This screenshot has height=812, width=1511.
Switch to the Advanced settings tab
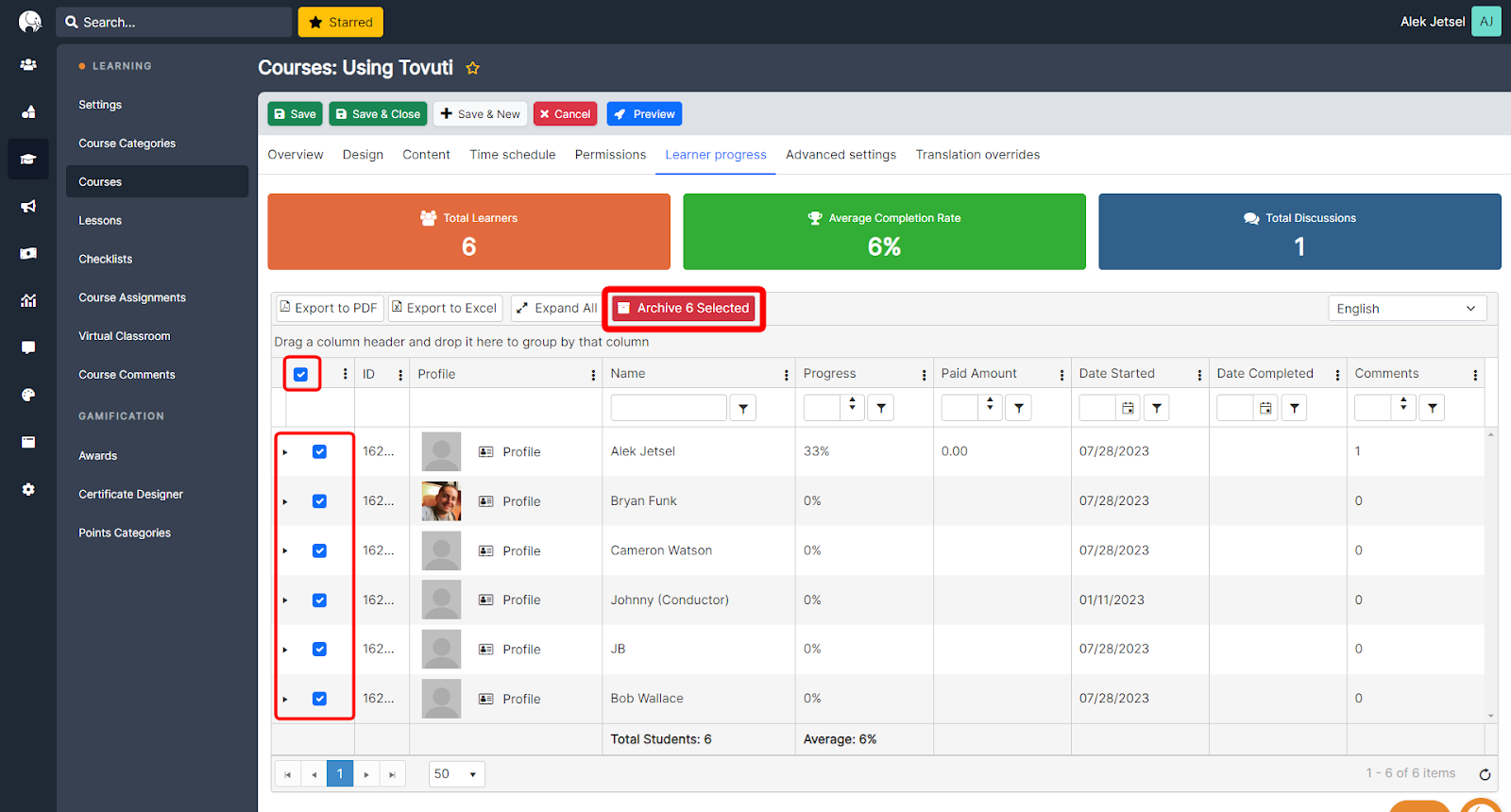click(x=840, y=155)
